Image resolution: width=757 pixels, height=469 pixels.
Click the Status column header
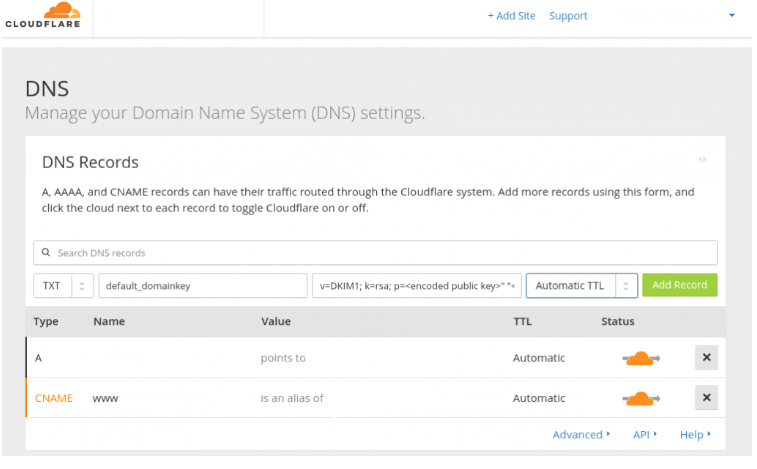[x=618, y=321]
